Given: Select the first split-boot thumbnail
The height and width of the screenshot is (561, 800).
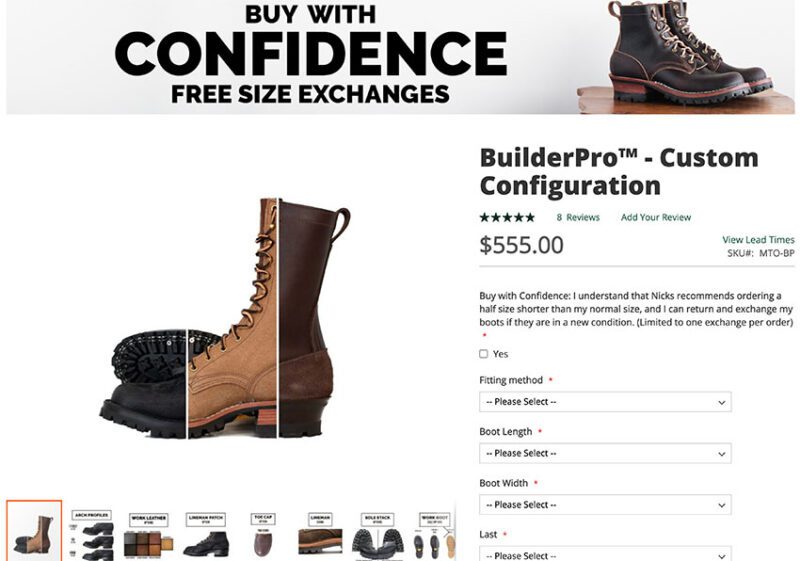Looking at the screenshot, I should click(x=34, y=531).
